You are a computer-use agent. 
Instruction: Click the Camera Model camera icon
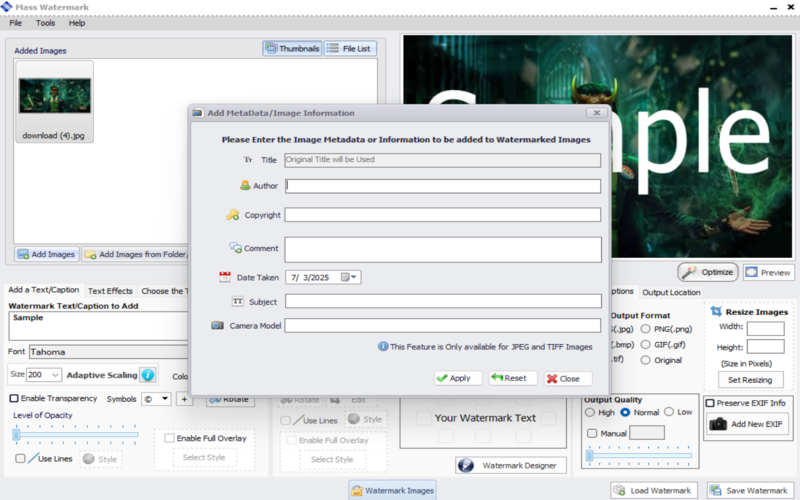coord(217,325)
